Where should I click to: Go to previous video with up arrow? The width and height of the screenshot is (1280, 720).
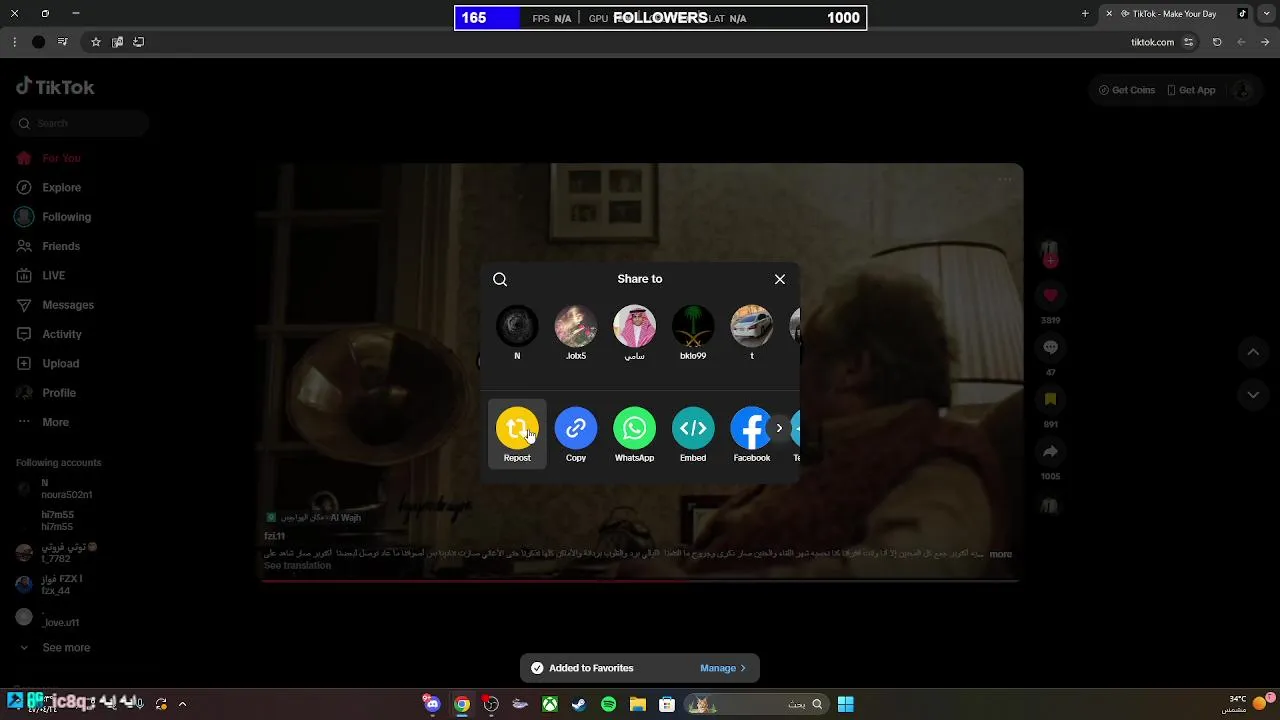(x=1253, y=352)
